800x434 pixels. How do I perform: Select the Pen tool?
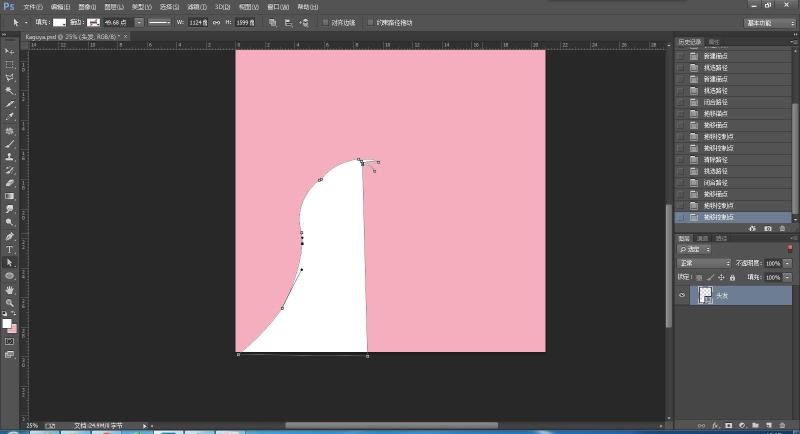[x=9, y=237]
